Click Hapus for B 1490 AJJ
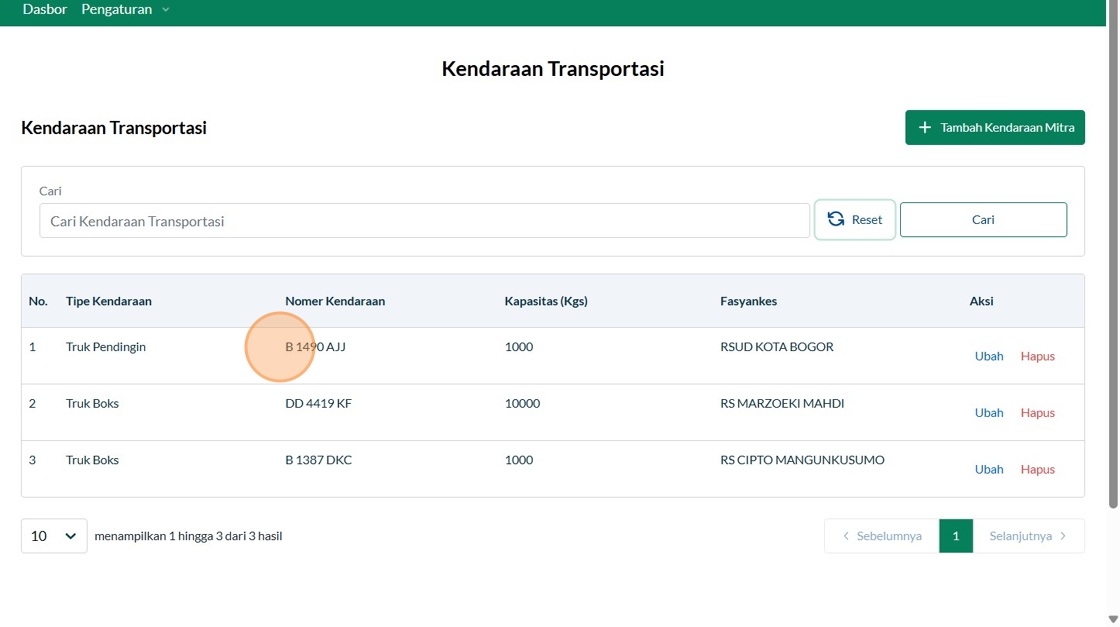This screenshot has height=627, width=1120. (x=1037, y=356)
